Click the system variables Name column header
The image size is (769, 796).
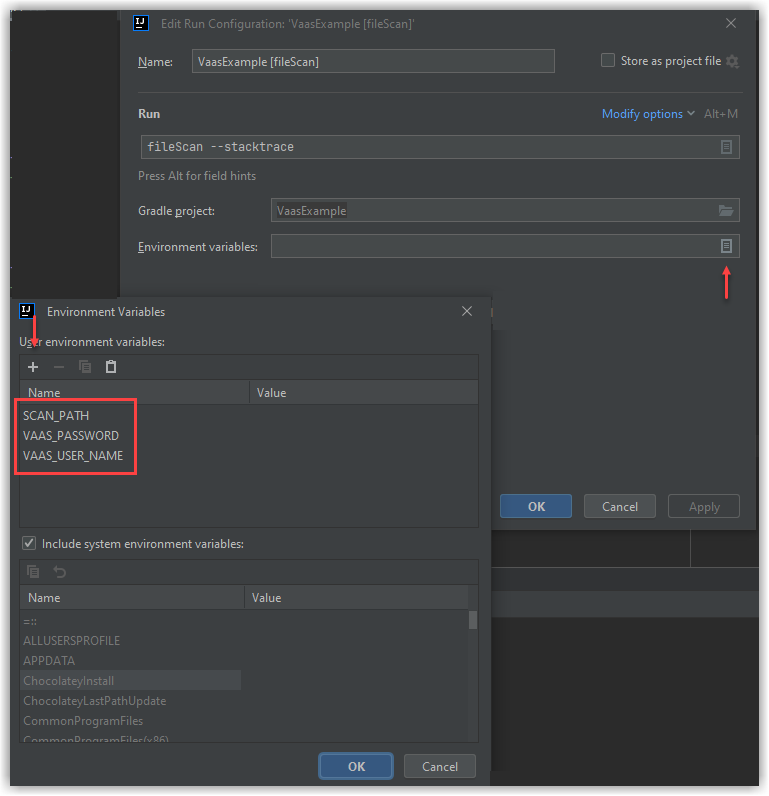[x=132, y=598]
